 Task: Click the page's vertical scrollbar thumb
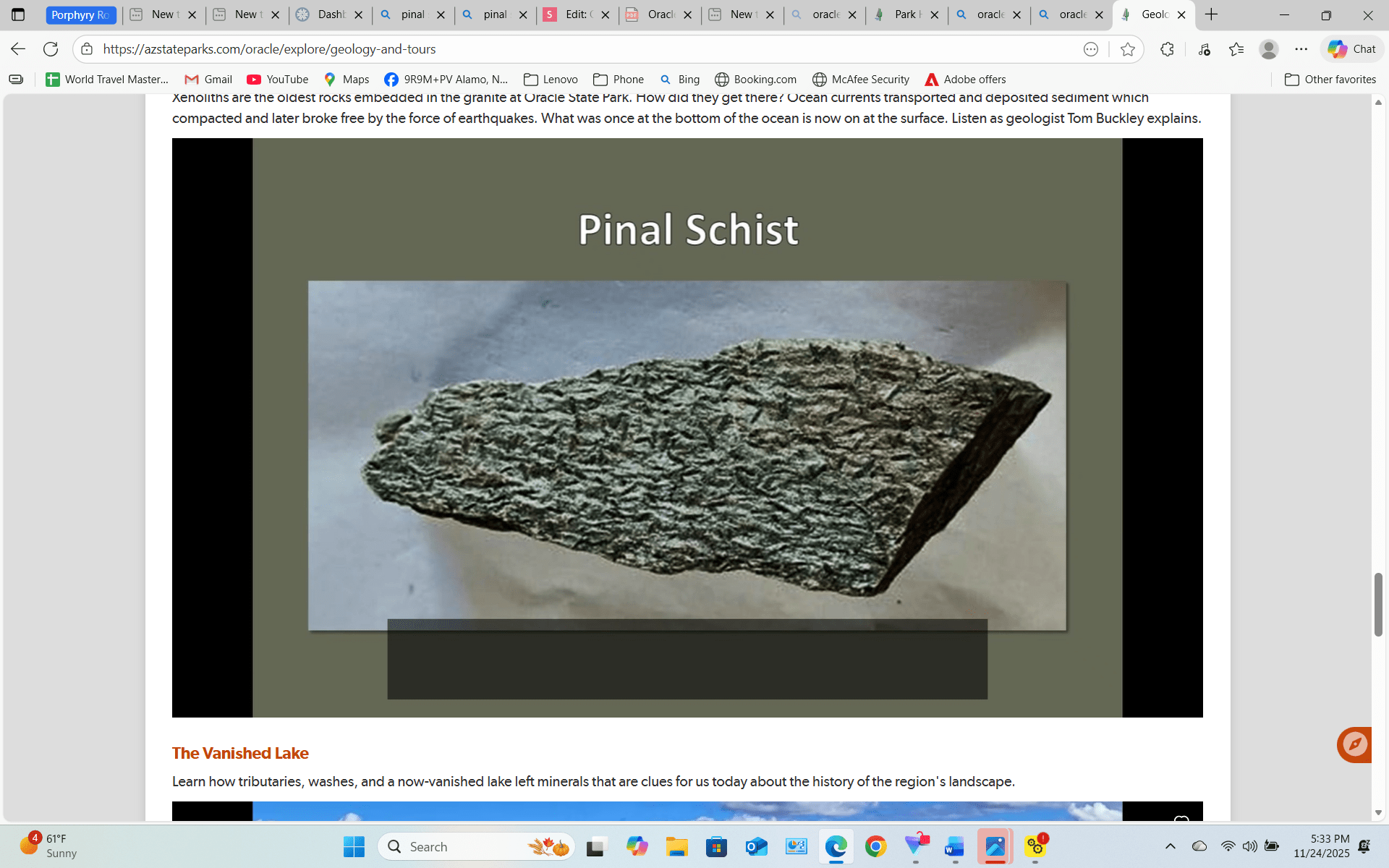pyautogui.click(x=1378, y=604)
